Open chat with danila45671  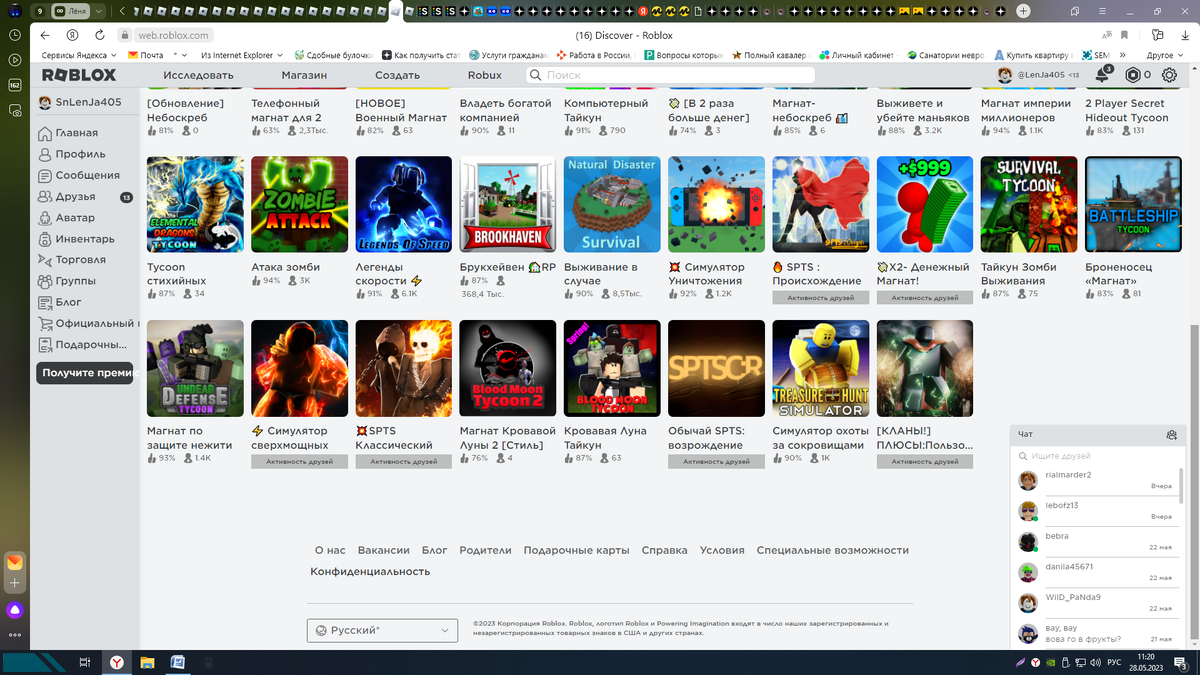1095,572
